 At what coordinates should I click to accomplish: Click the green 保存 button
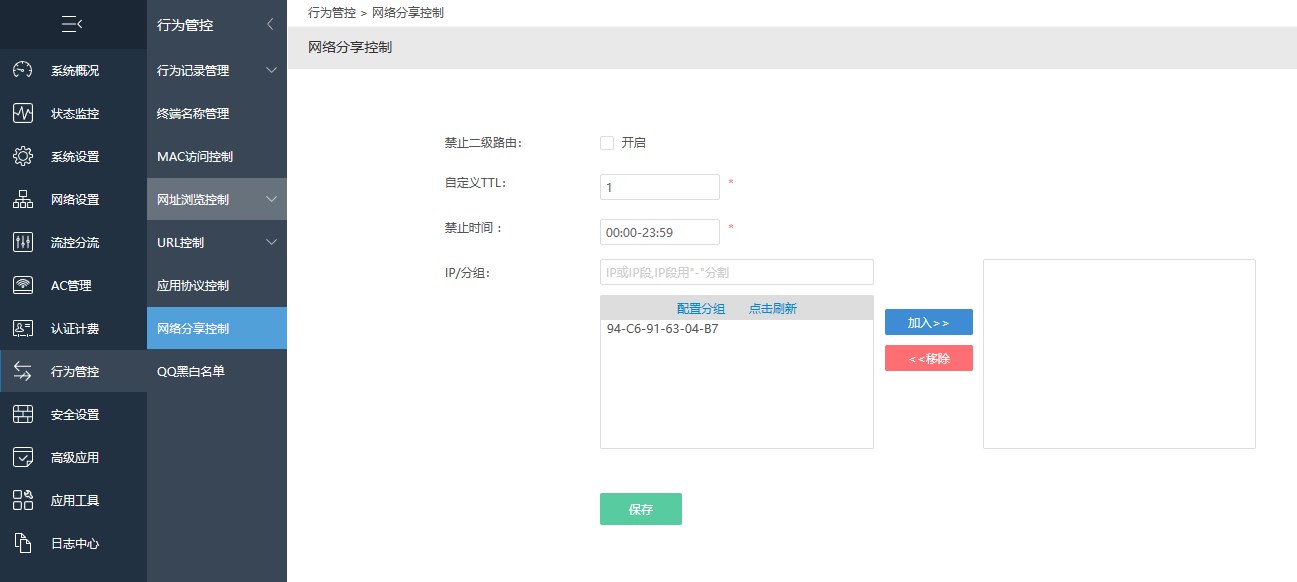pyautogui.click(x=641, y=509)
